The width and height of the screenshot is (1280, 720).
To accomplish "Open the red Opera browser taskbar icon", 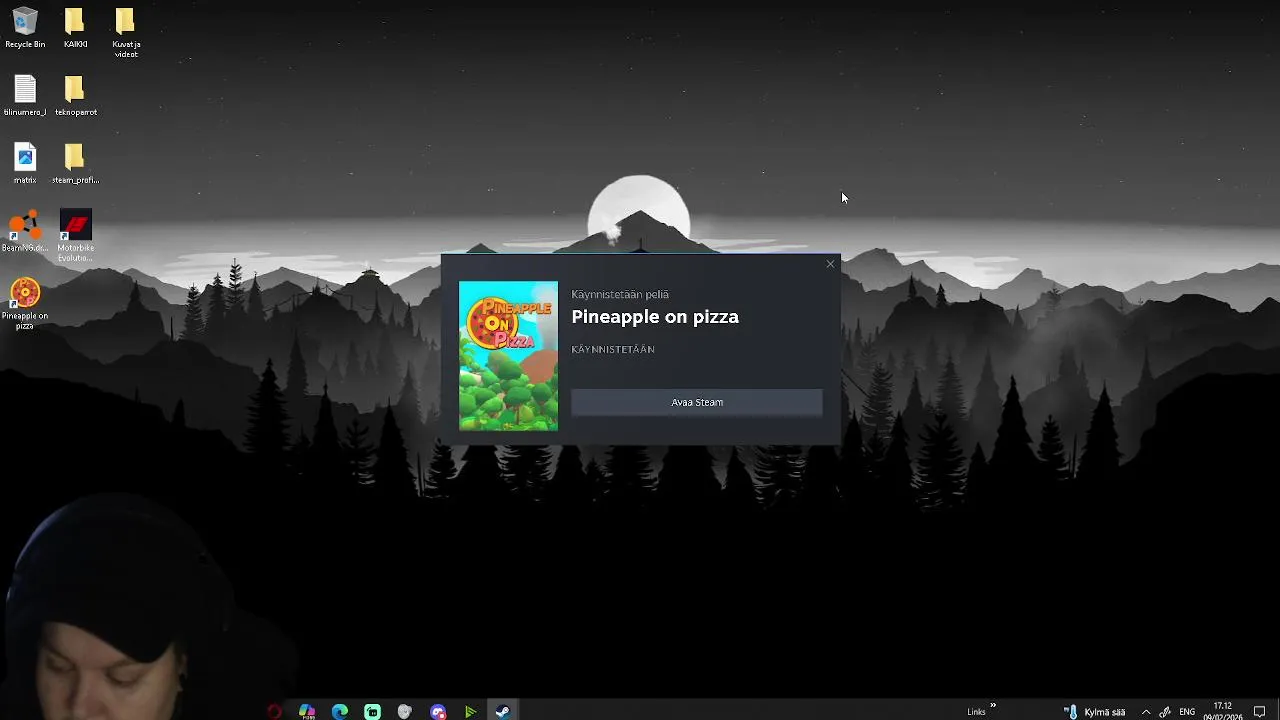I will click(274, 712).
